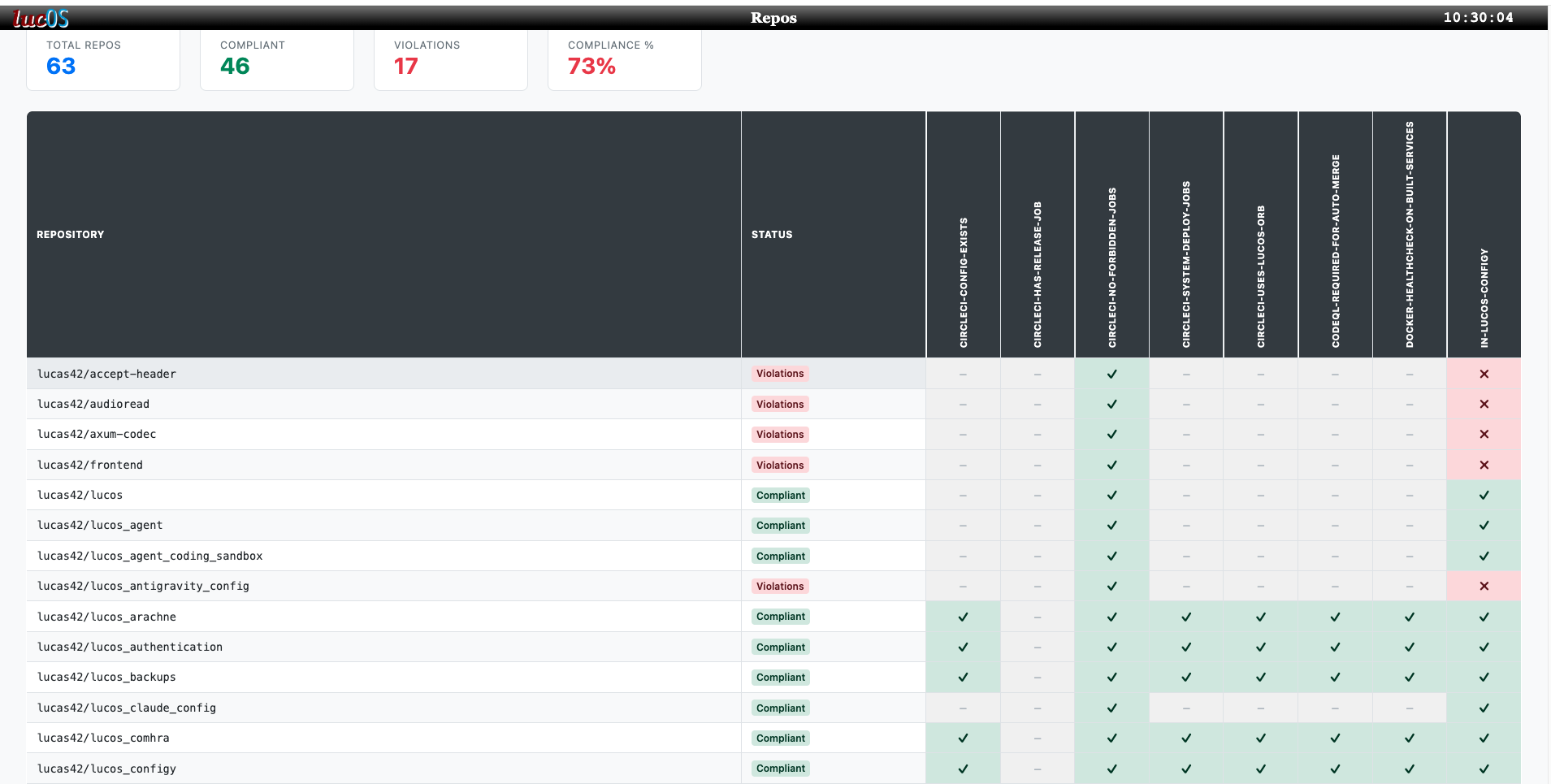Image resolution: width=1551 pixels, height=784 pixels.
Task: Toggle CIRCLECI-USES-LUCOS-ORB for lucas42/lucos_authentication
Action: [x=1260, y=647]
